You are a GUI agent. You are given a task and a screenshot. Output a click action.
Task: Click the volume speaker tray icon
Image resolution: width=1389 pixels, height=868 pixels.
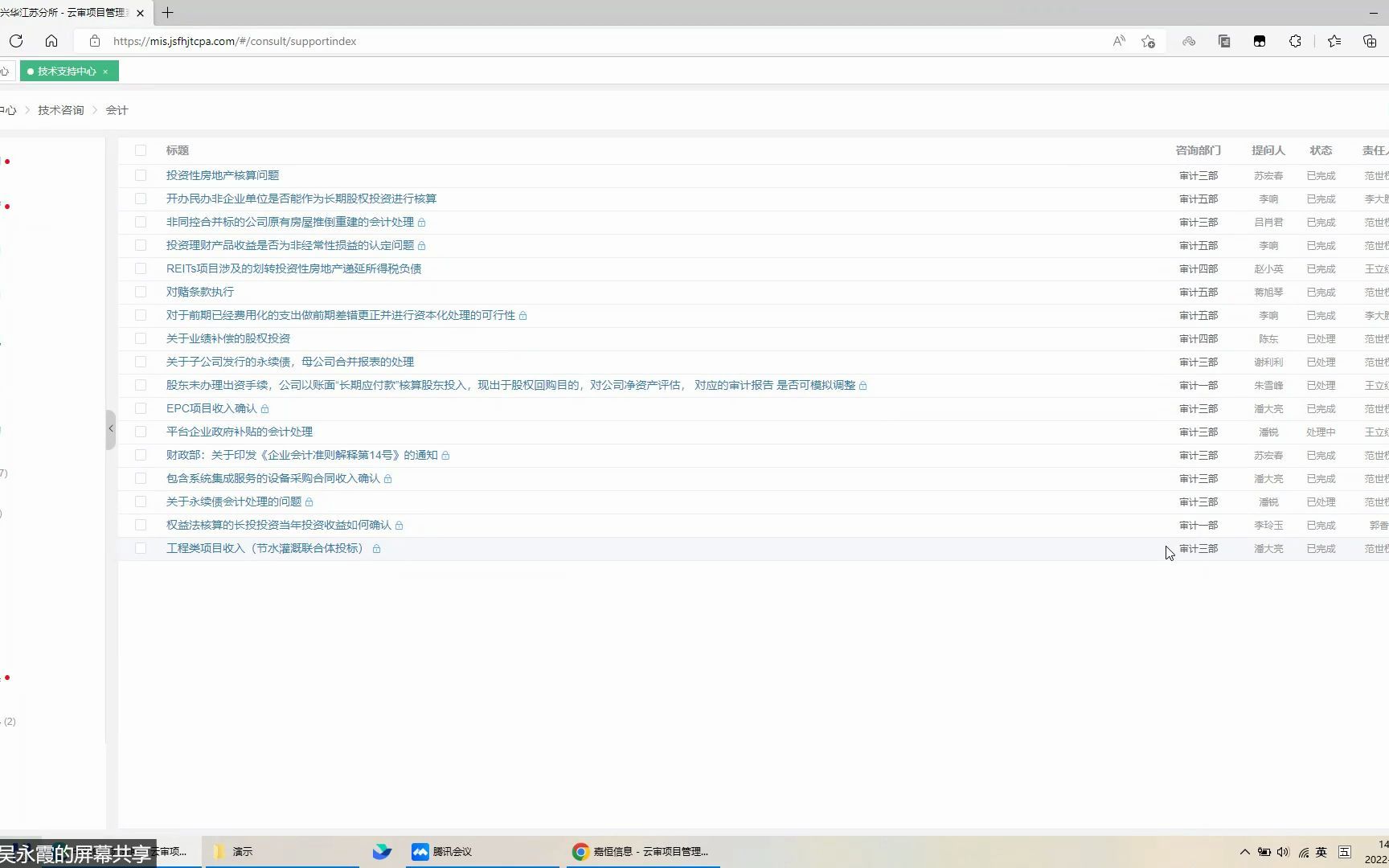1283,852
